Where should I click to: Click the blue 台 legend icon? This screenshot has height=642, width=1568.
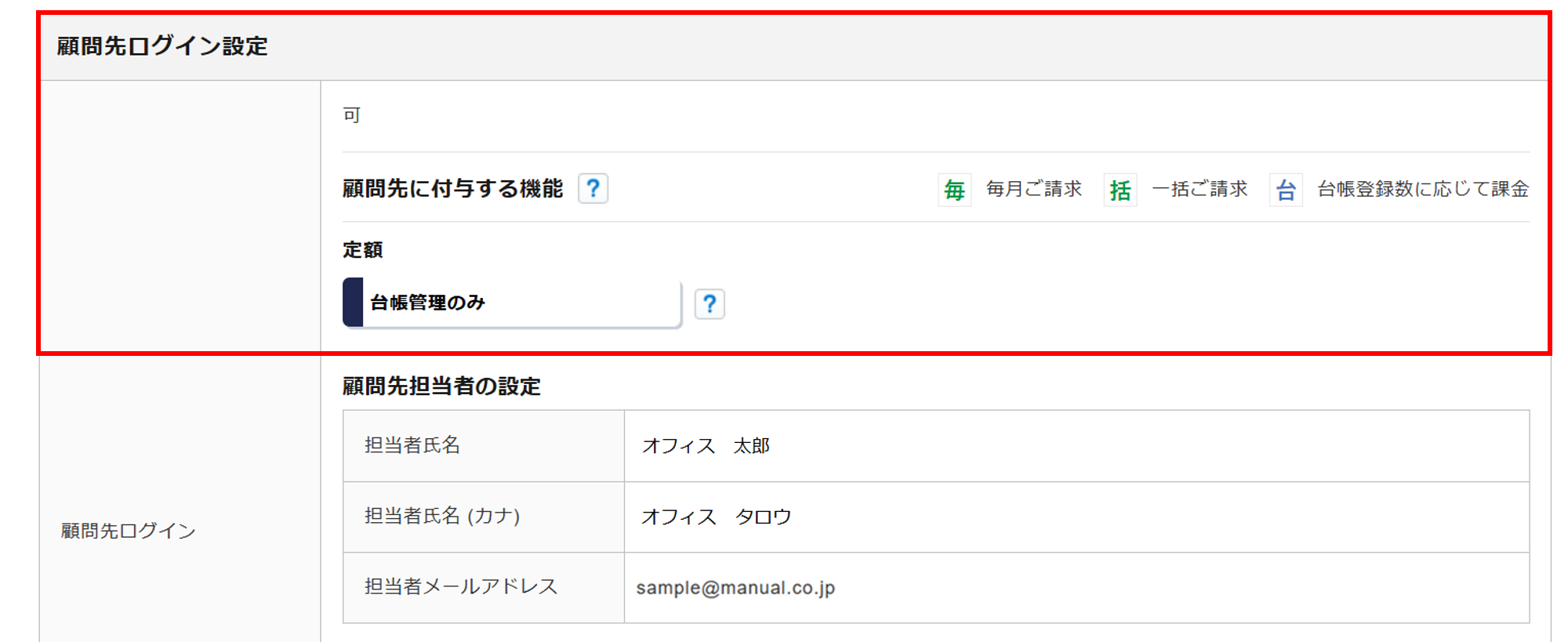pyautogui.click(x=1286, y=190)
